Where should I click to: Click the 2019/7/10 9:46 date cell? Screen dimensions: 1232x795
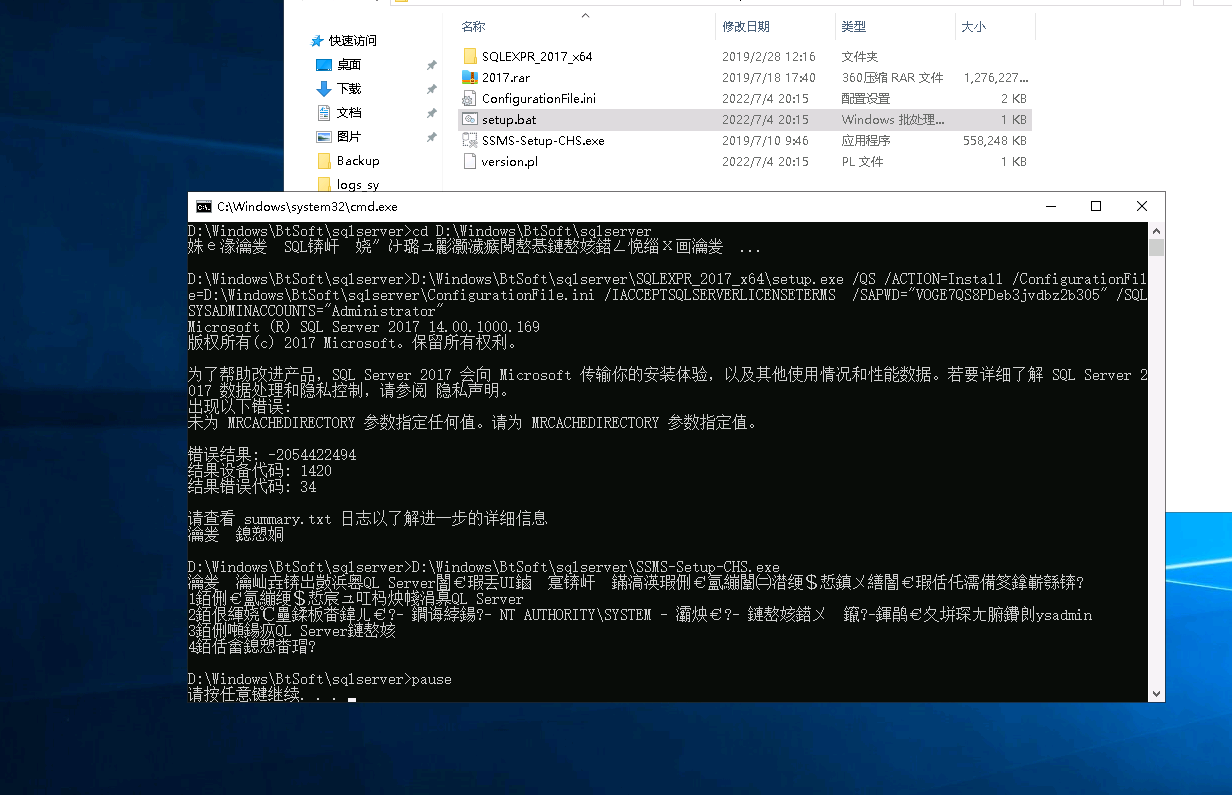pos(765,141)
